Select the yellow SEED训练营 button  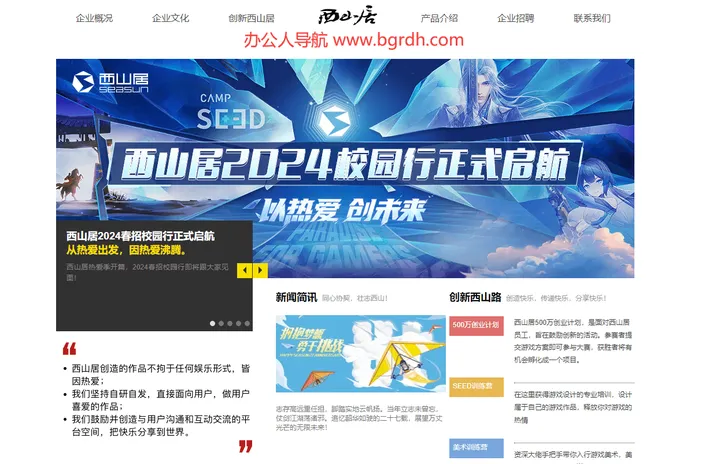click(476, 387)
